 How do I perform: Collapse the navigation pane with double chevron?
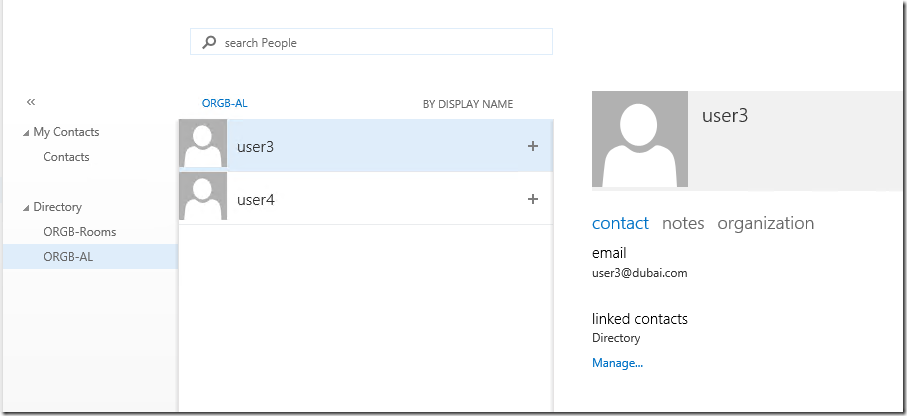pyautogui.click(x=31, y=102)
